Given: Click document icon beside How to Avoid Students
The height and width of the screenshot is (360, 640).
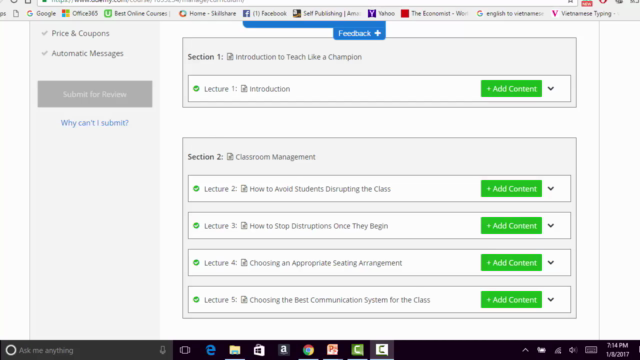Looking at the screenshot, I should tap(244, 189).
